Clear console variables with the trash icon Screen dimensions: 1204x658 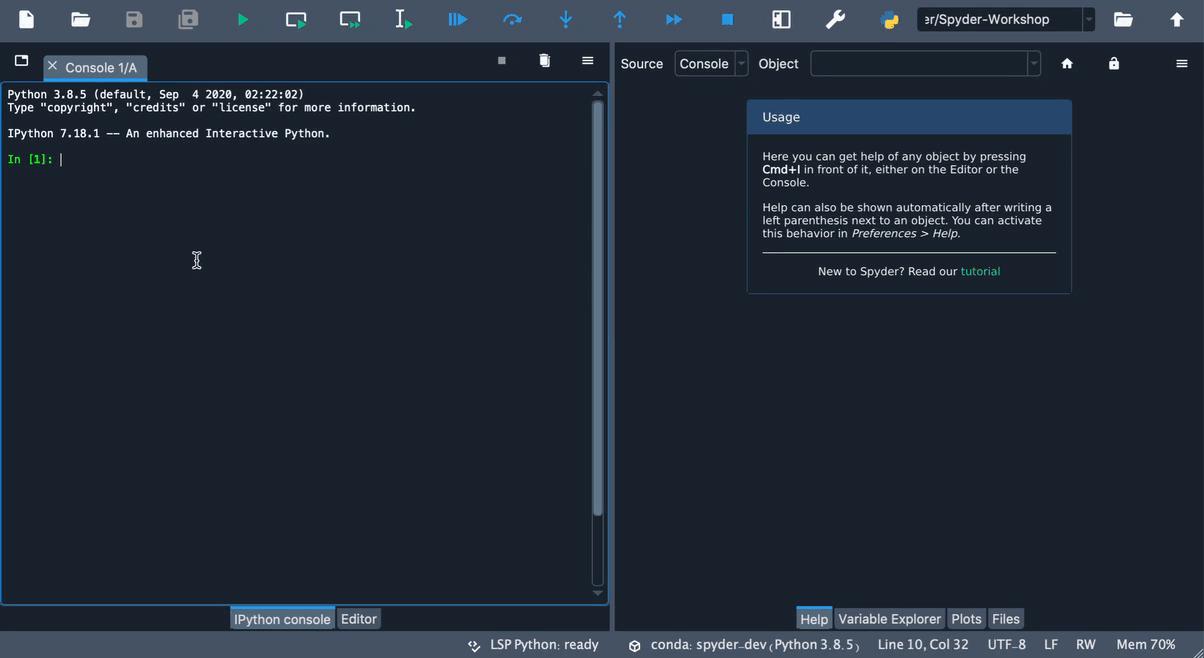544,60
